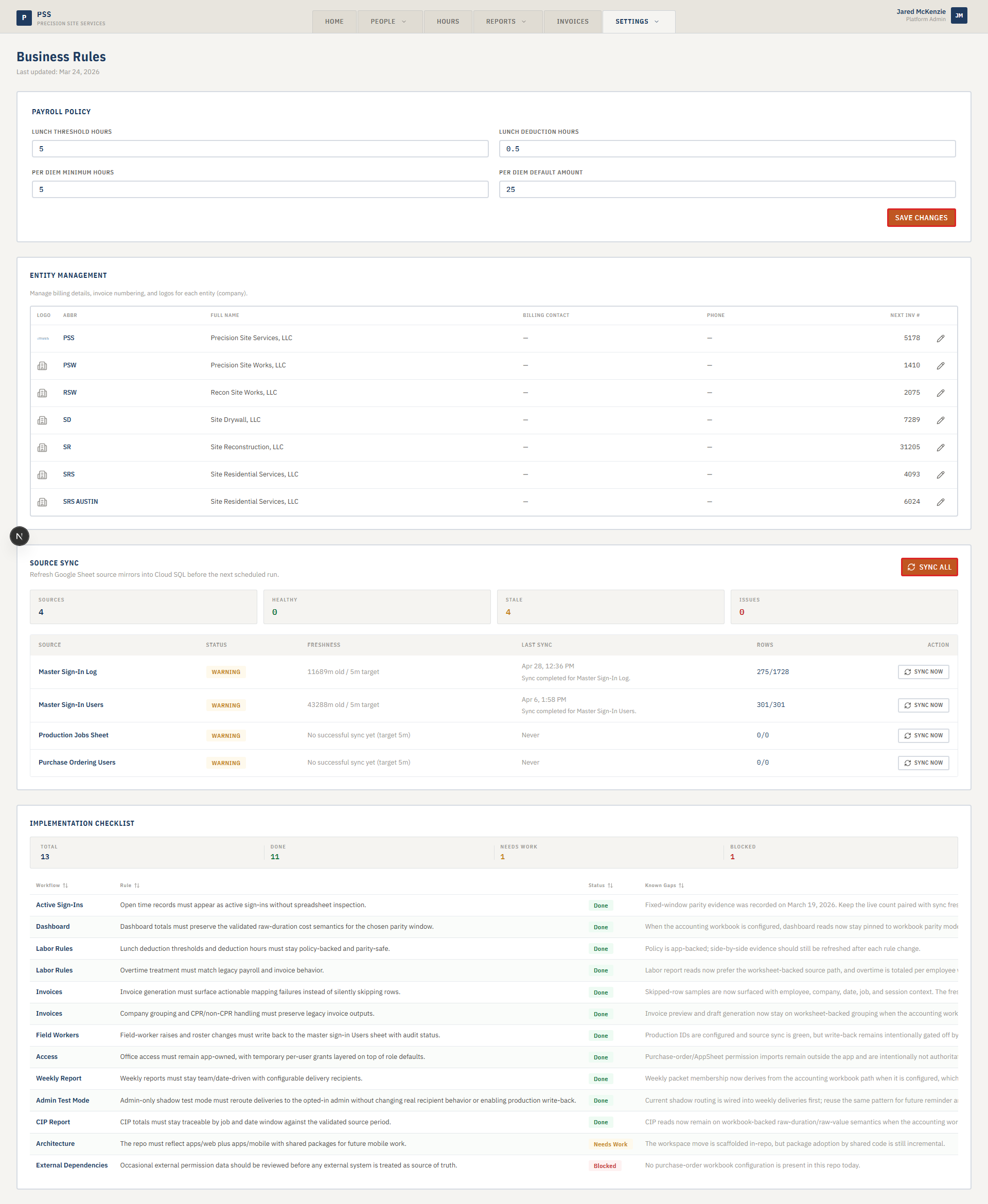The image size is (988, 1204).
Task: Click the SRS AUSTIN building logo icon
Action: [x=42, y=502]
